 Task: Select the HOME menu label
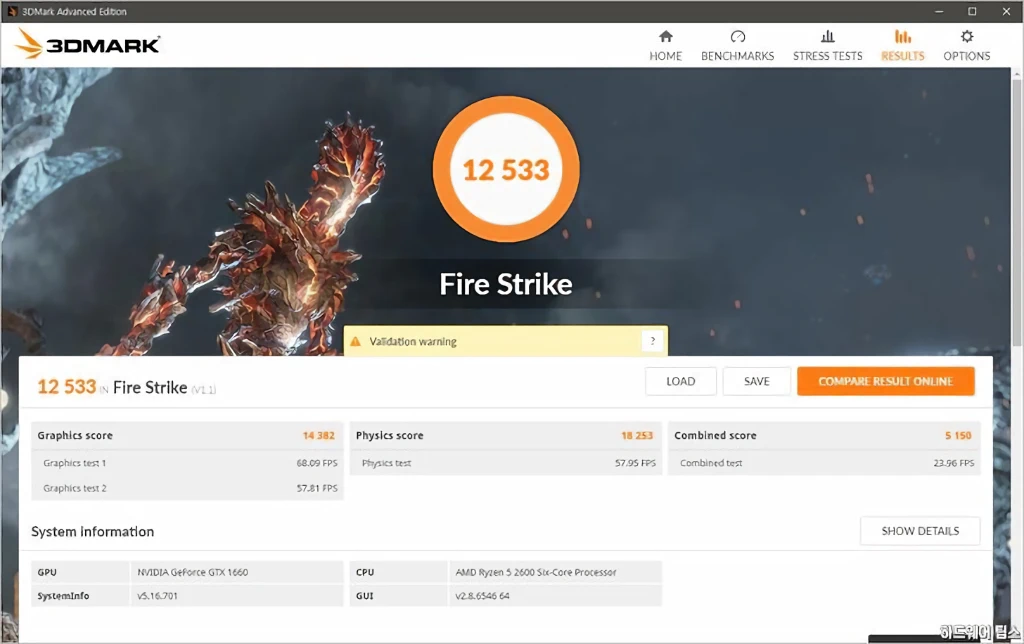coord(665,56)
